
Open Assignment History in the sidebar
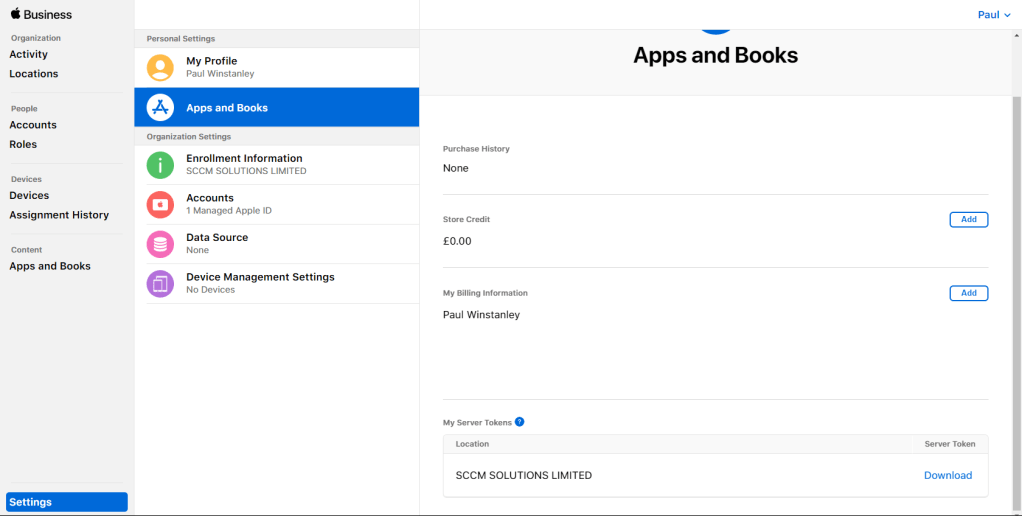click(59, 215)
